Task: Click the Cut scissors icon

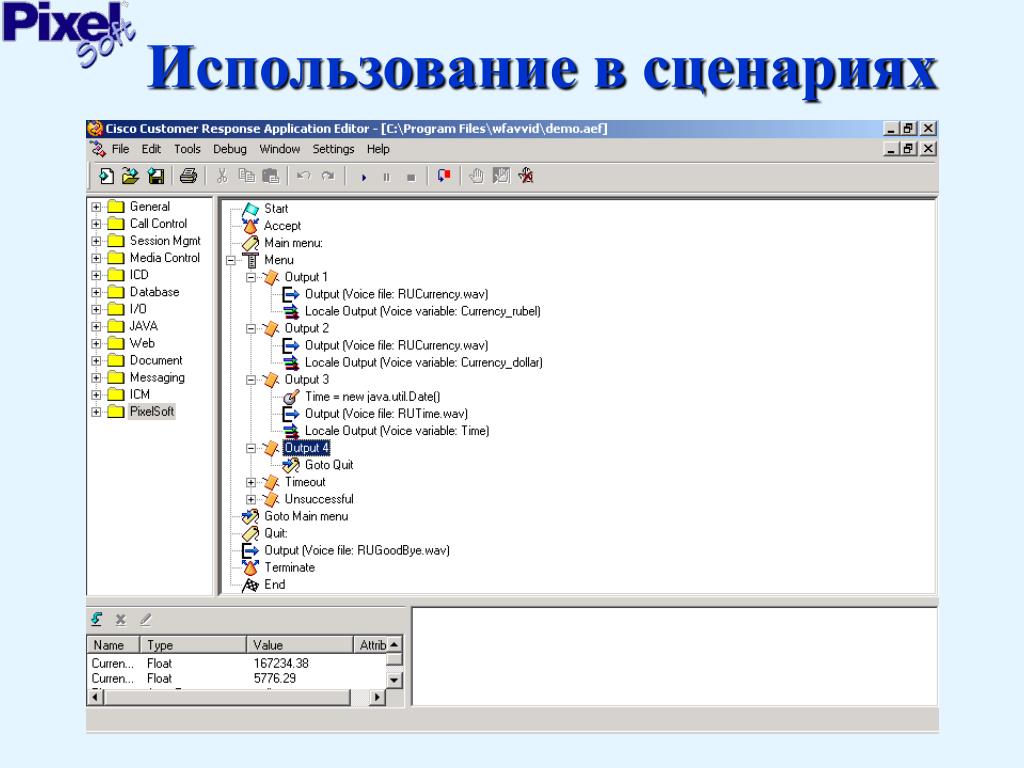Action: [x=222, y=176]
